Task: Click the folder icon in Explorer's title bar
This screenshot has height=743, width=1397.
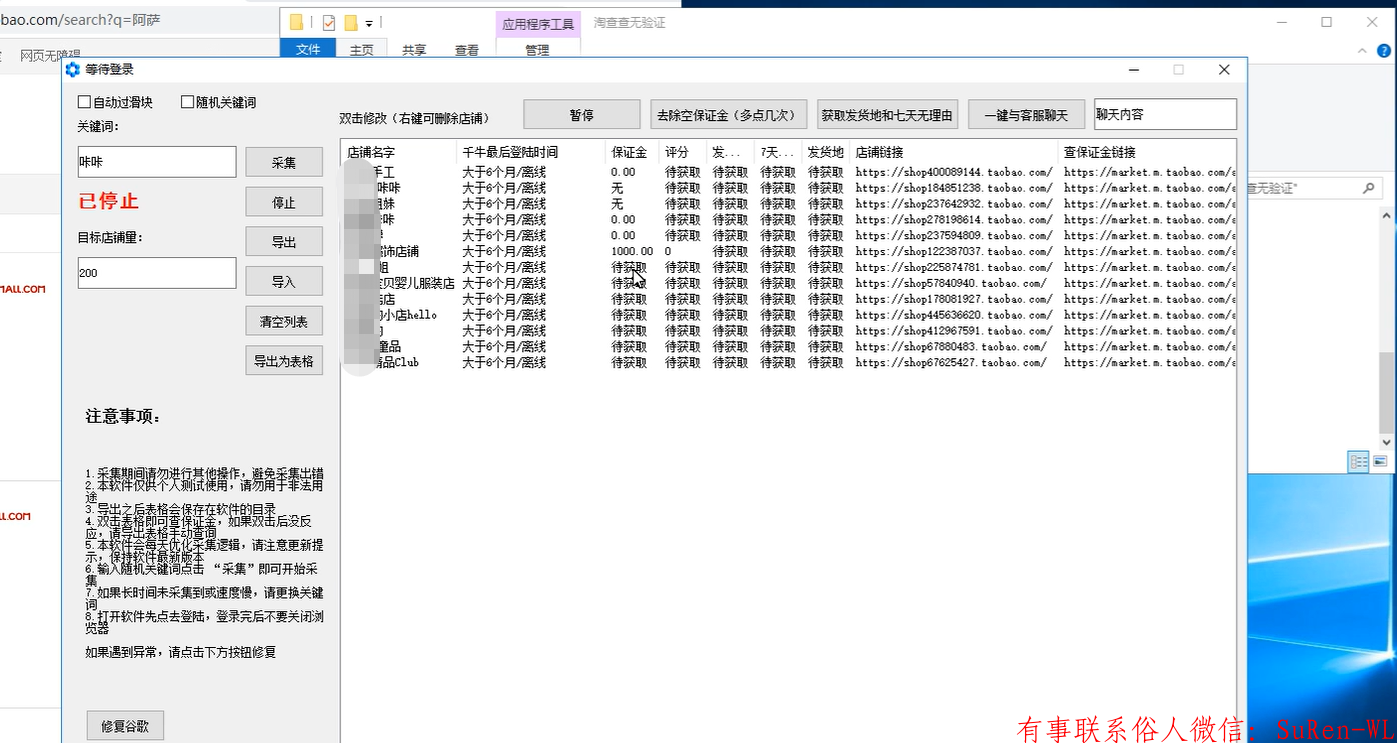Action: coord(297,22)
